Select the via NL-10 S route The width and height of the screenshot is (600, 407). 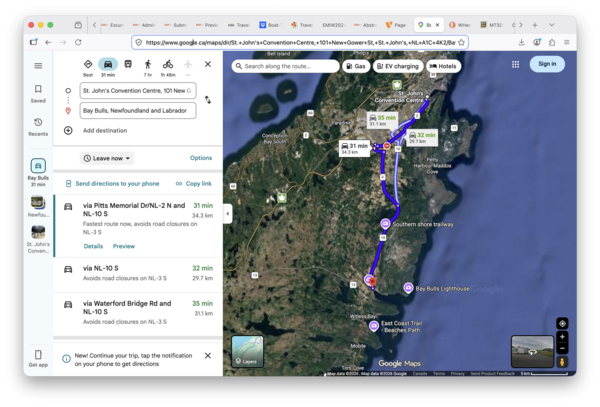138,273
